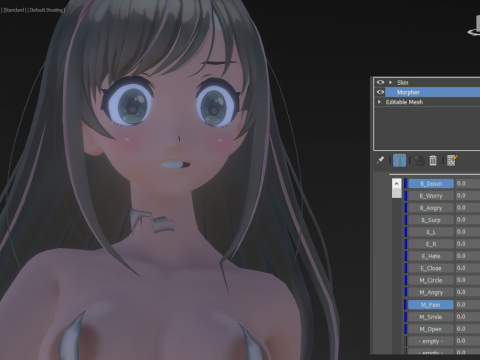Click the B_Angry value field
480x360 pixels.
click(x=468, y=208)
